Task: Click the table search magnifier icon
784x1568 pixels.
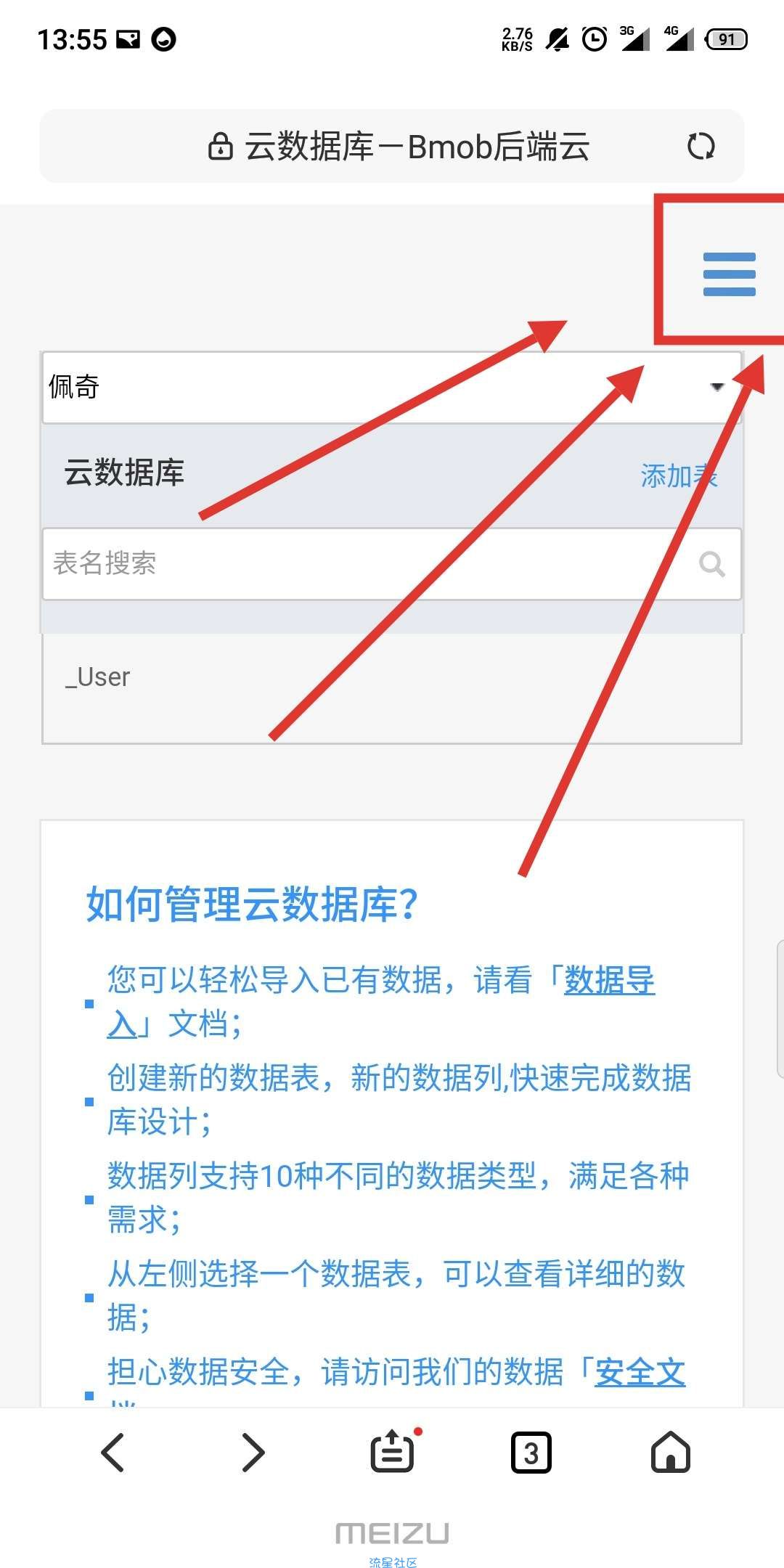Action: (711, 564)
